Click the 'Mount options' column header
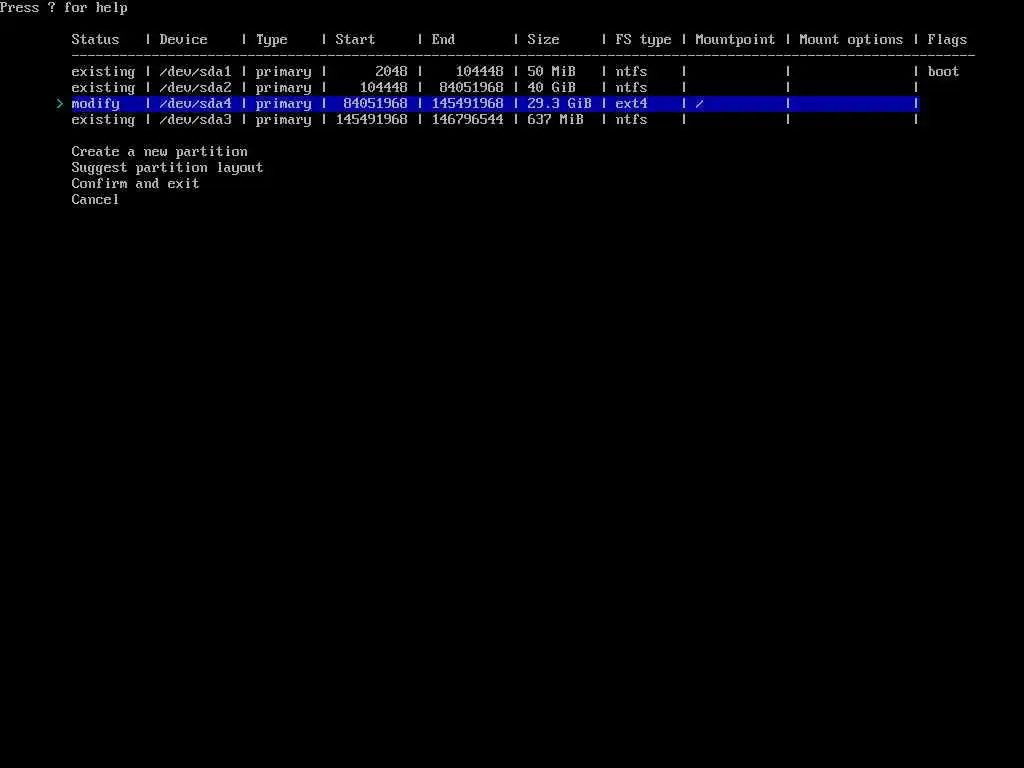Image resolution: width=1024 pixels, height=768 pixels. pos(851,40)
